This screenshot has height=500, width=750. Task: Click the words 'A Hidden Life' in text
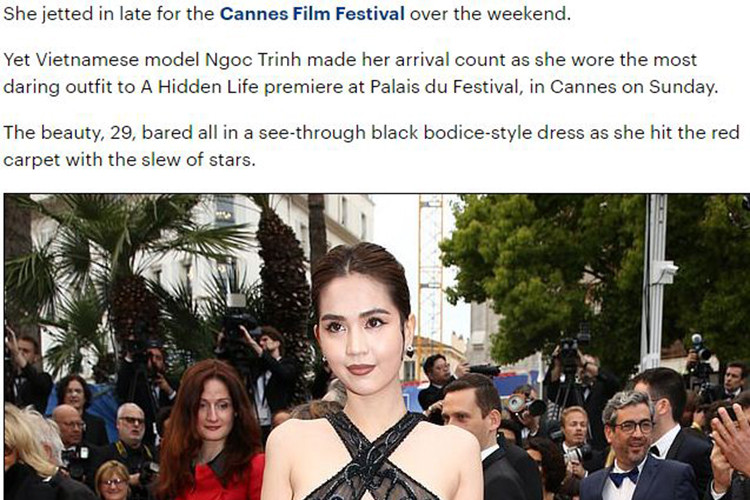coord(199,87)
